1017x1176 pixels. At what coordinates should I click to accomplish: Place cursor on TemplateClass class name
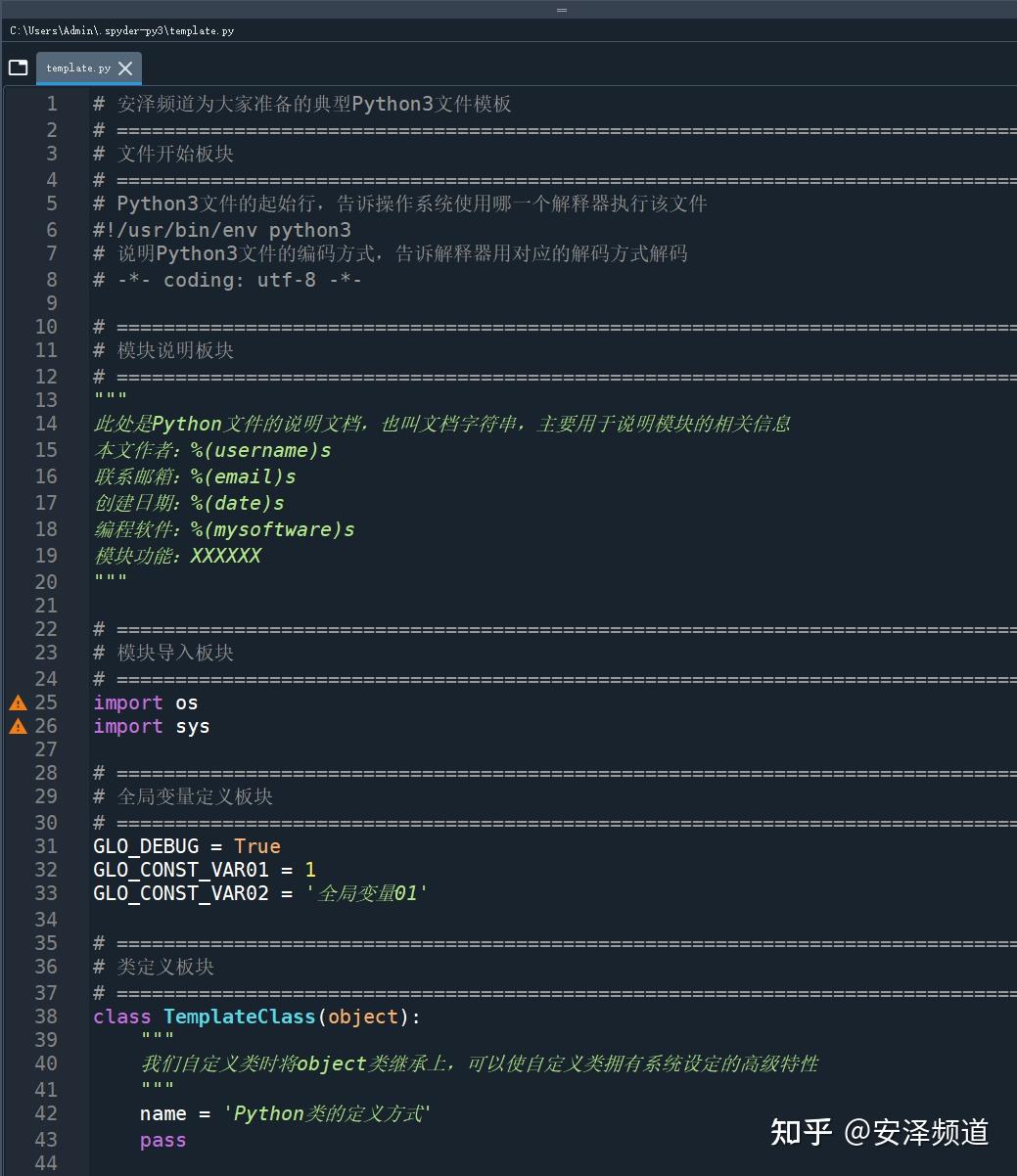click(240, 1017)
